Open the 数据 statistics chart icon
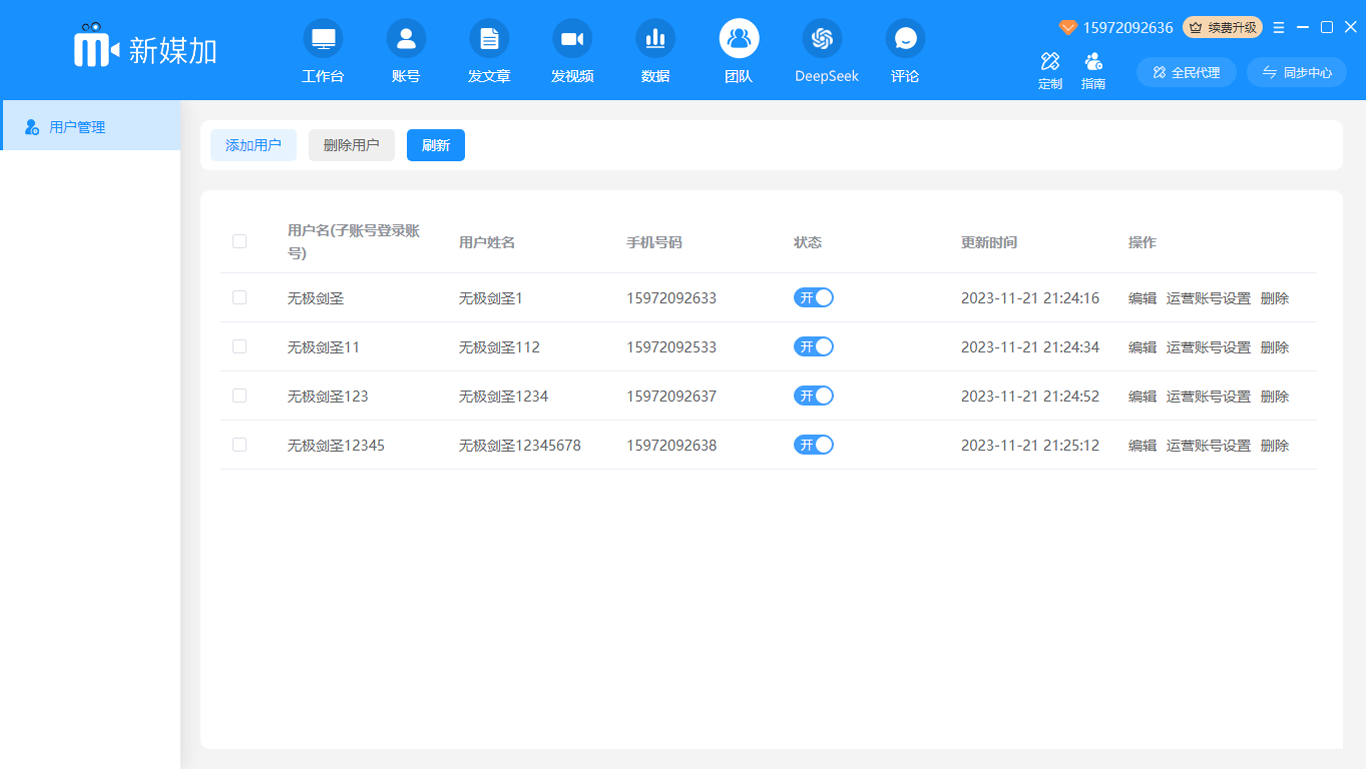The image size is (1366, 769). [x=655, y=40]
